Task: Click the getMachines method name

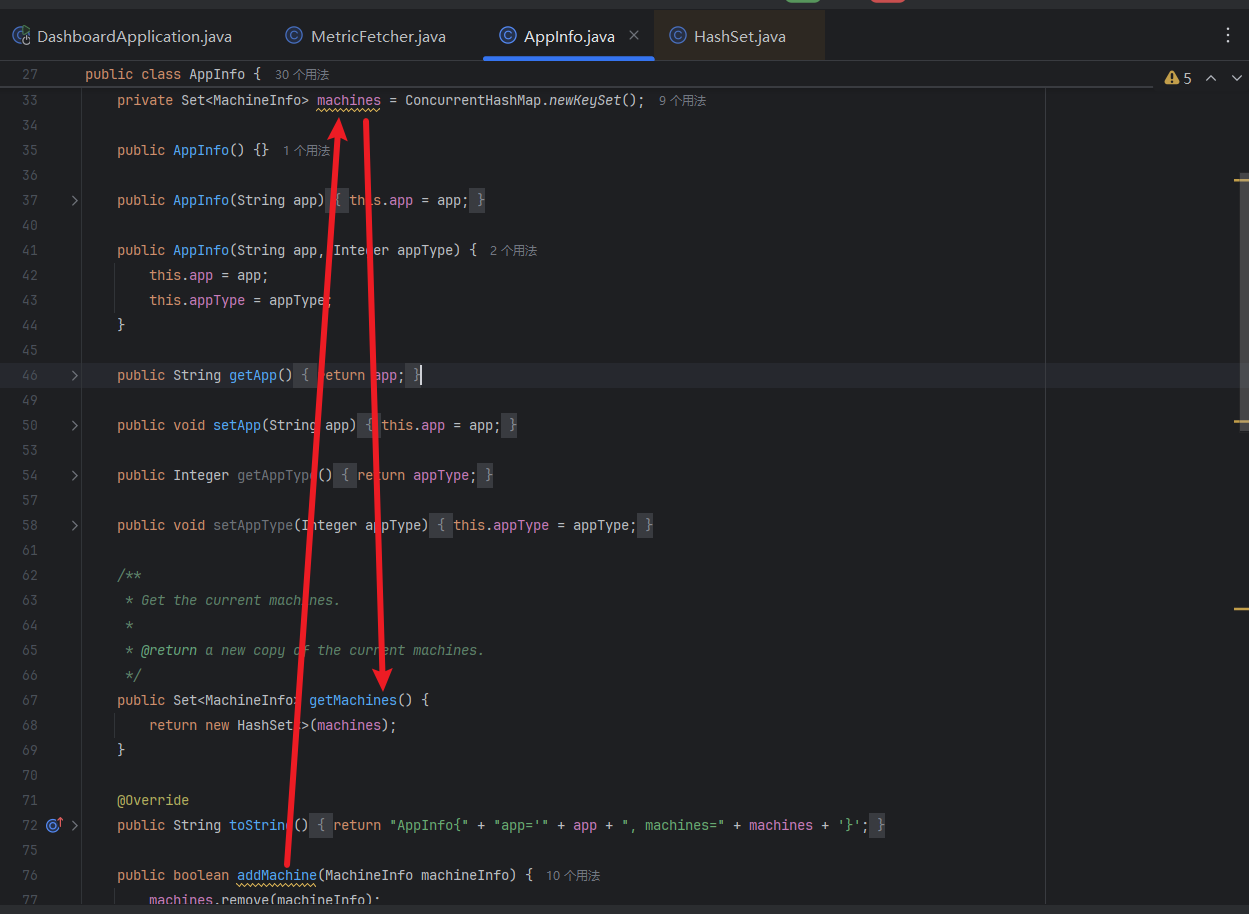Action: point(352,700)
